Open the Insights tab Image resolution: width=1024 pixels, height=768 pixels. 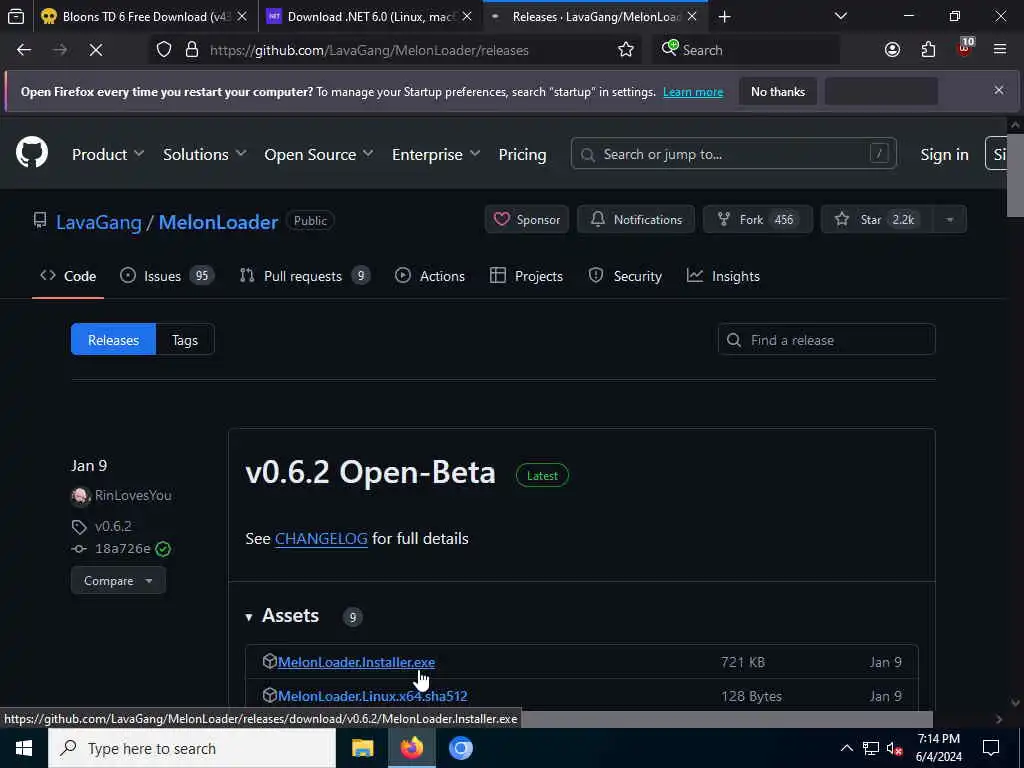pyautogui.click(x=723, y=276)
